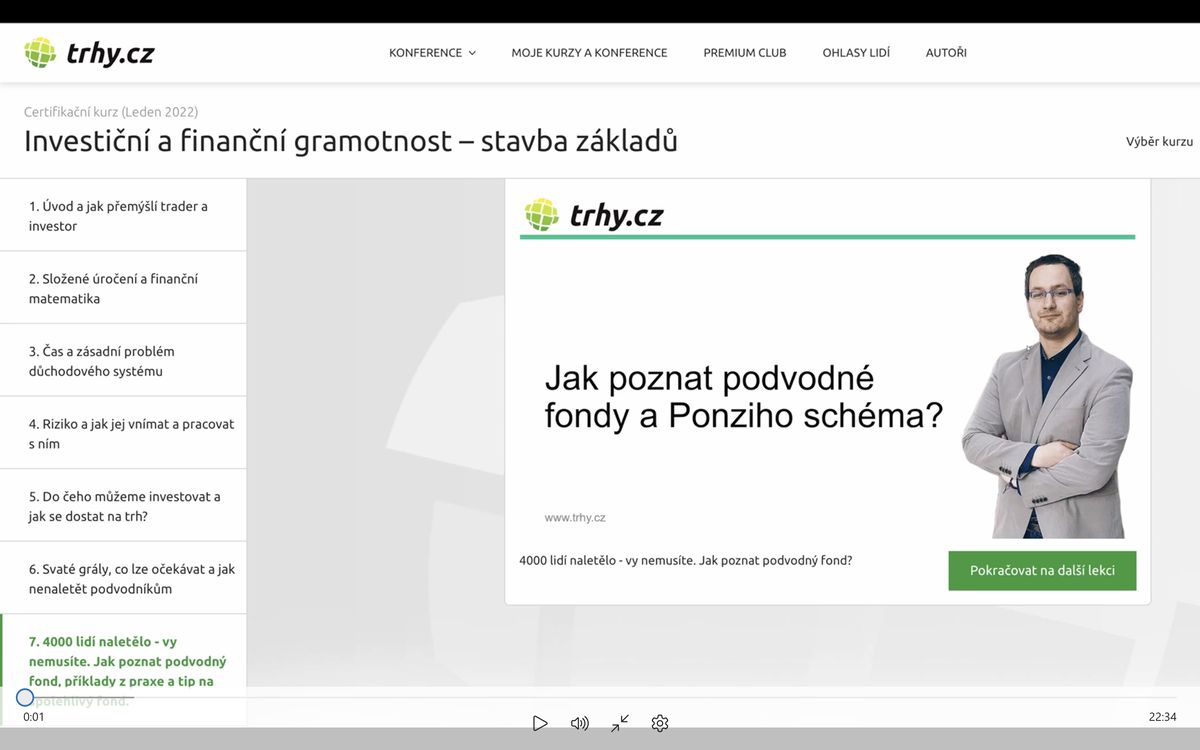Open lesson 6 Svaté grály
This screenshot has width=1200, height=750.
[x=123, y=578]
